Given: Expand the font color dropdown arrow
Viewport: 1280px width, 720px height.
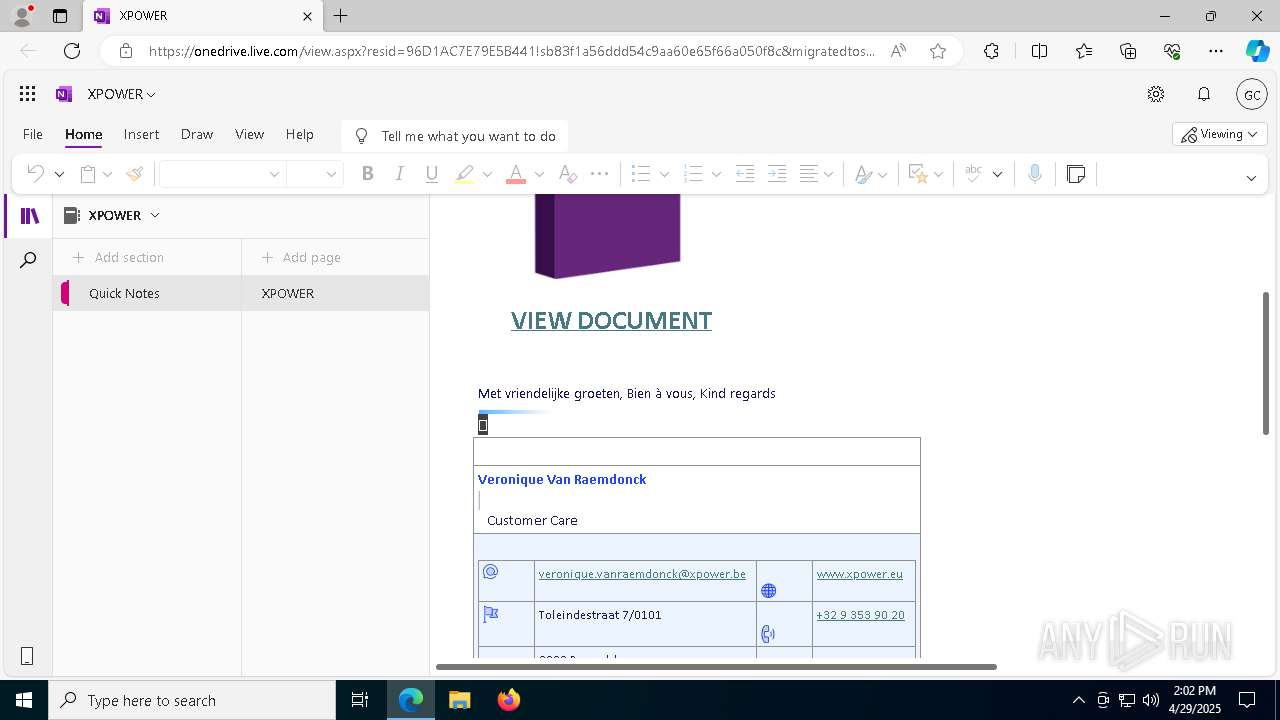Looking at the screenshot, I should tap(539, 174).
